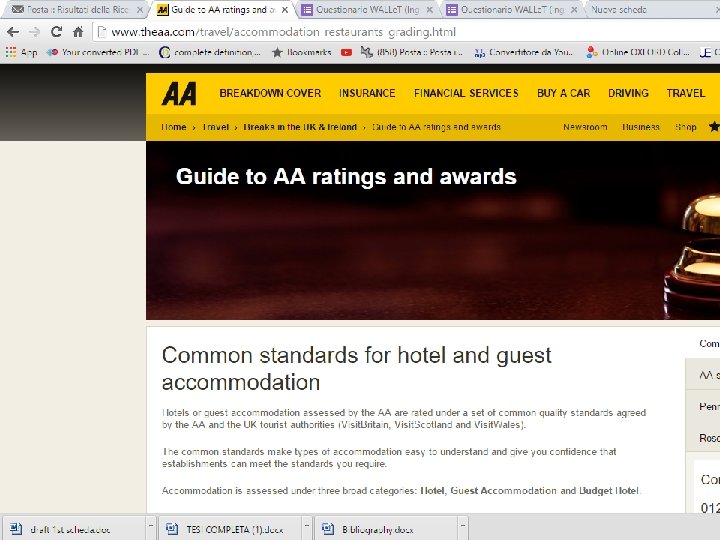Close the 'Posta :: Risultati' tab

[140, 9]
